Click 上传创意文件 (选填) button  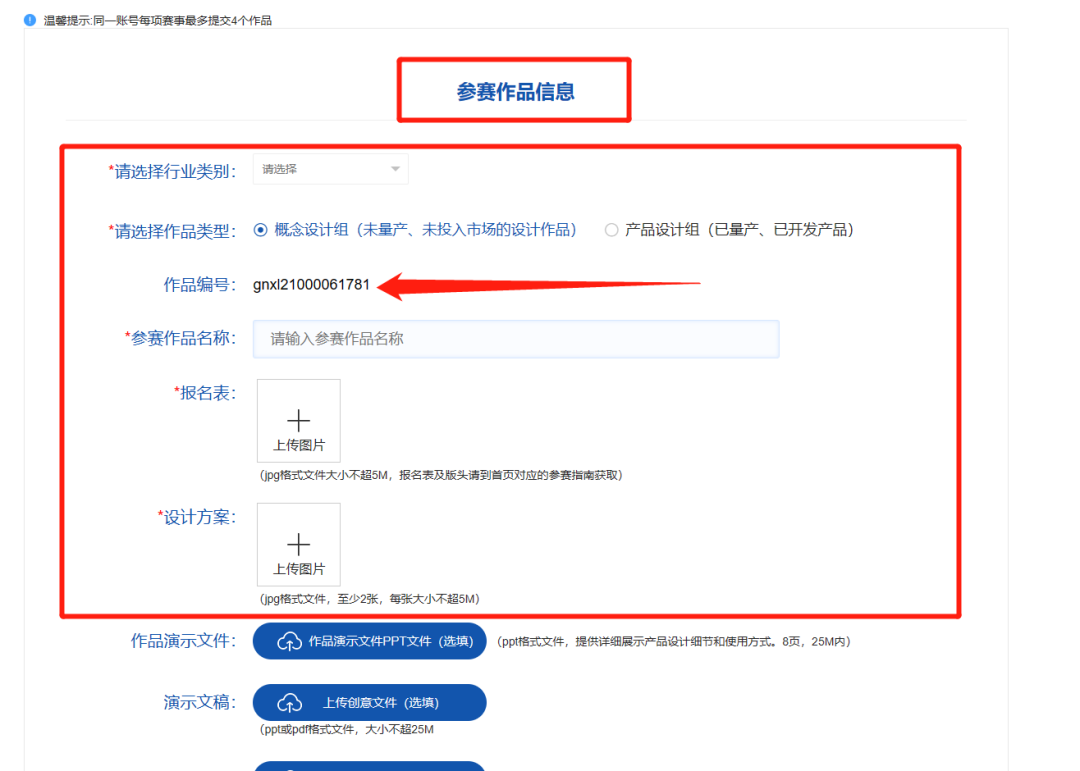(370, 703)
